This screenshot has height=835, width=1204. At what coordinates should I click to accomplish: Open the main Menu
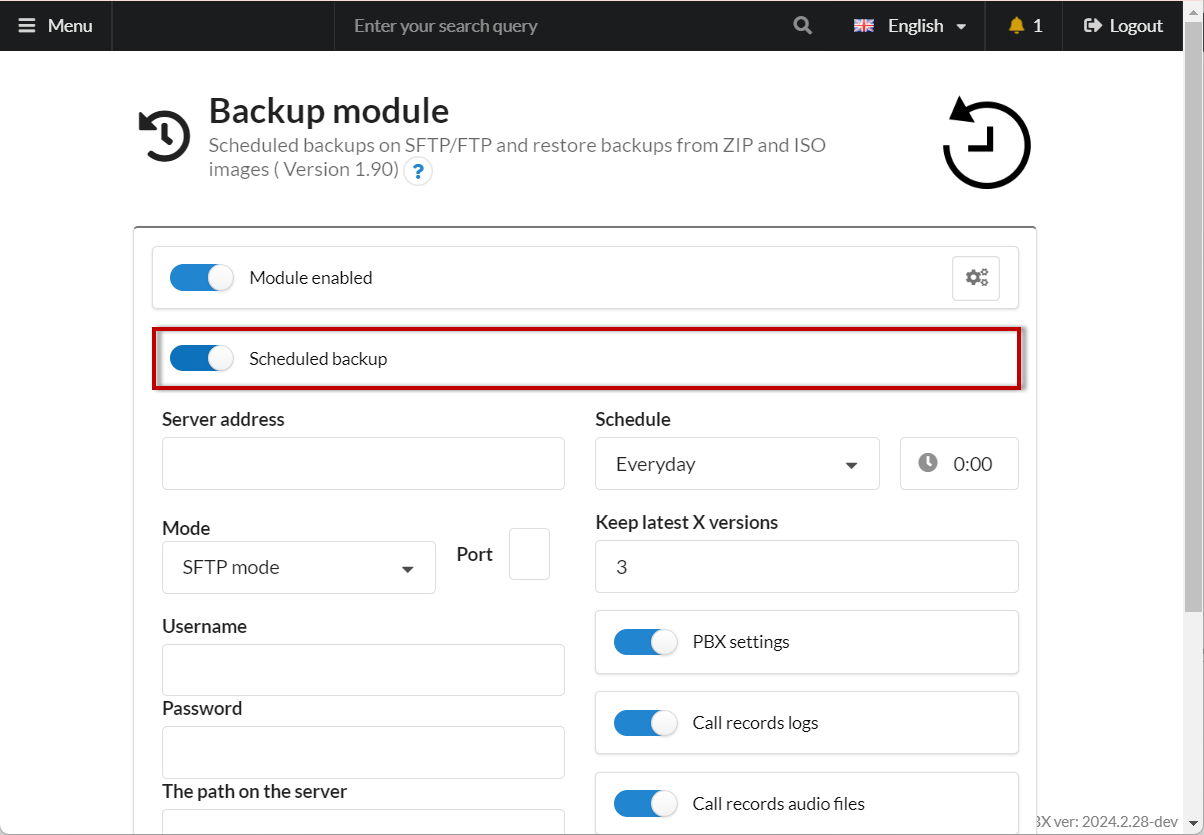tap(56, 26)
